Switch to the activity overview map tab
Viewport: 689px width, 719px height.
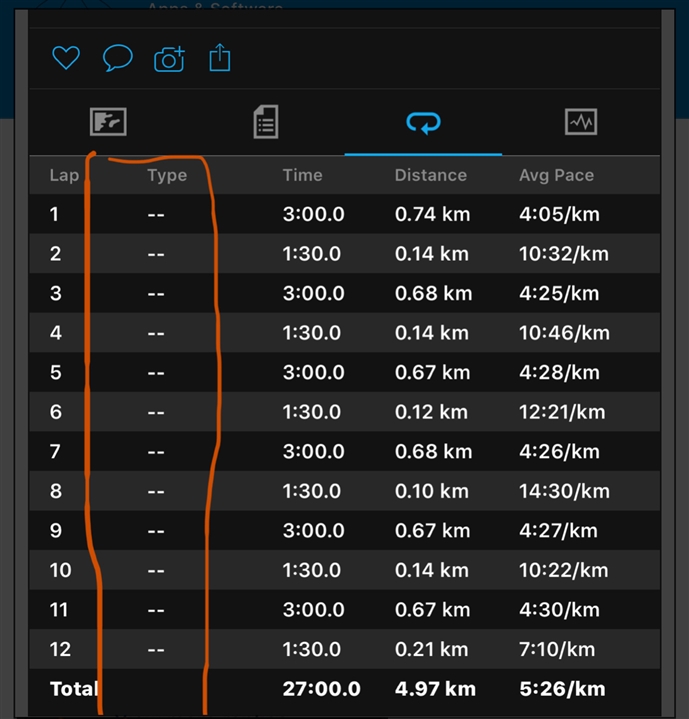(x=108, y=123)
